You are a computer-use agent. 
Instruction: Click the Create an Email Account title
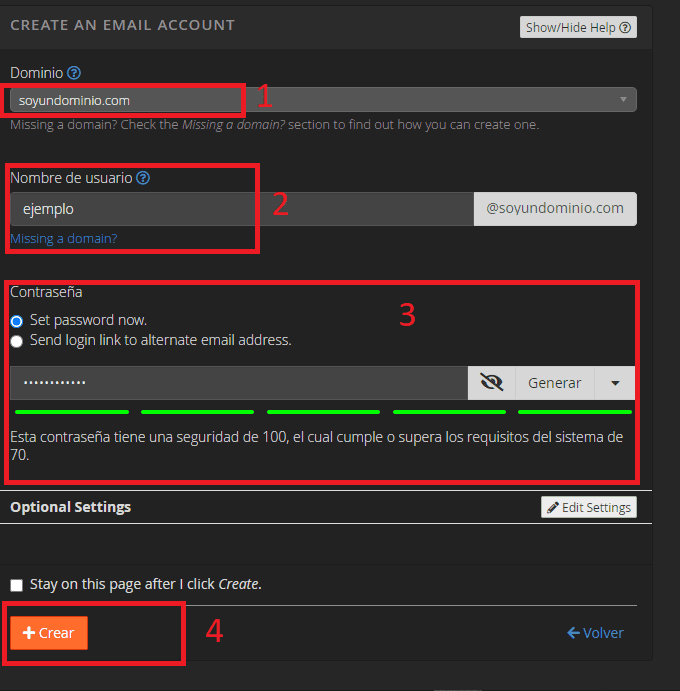point(123,25)
